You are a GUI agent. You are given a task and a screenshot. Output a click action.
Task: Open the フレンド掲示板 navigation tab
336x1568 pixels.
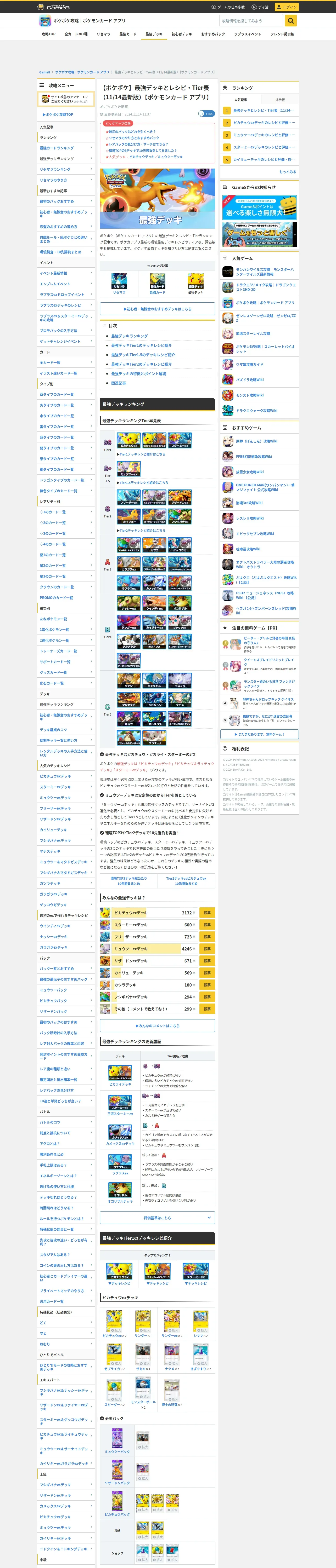coord(282,34)
